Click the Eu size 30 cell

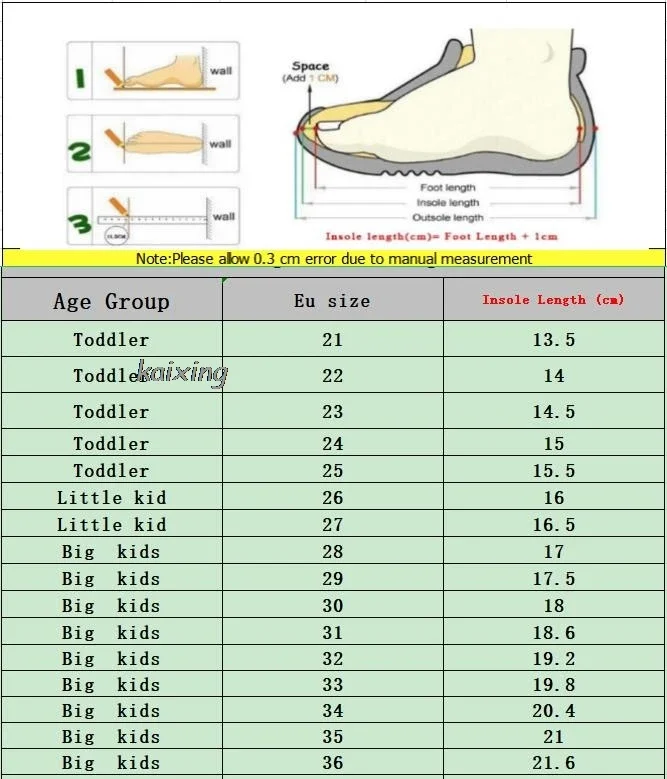[333, 605]
